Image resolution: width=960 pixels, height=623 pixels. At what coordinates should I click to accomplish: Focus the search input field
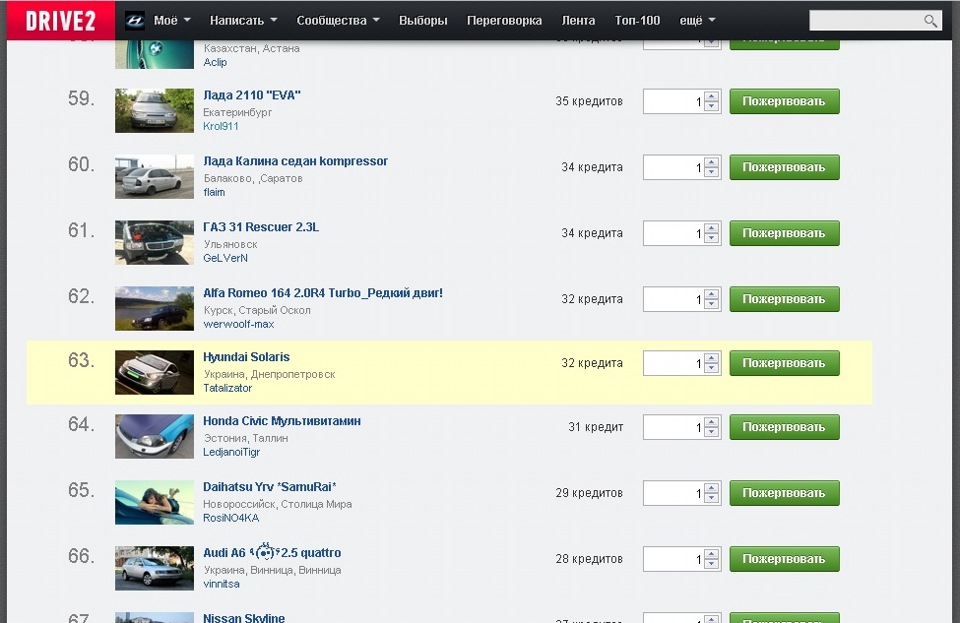click(866, 21)
